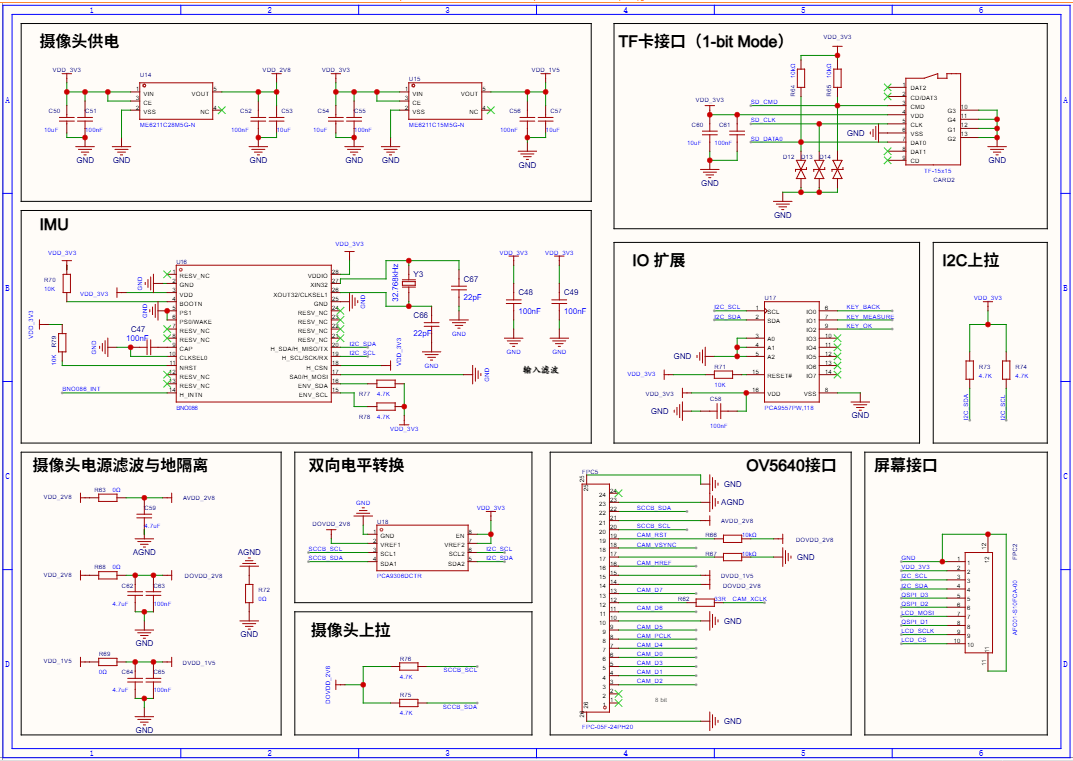Click the 双向电平转换 section title
The width and height of the screenshot is (1073, 761).
tap(357, 465)
